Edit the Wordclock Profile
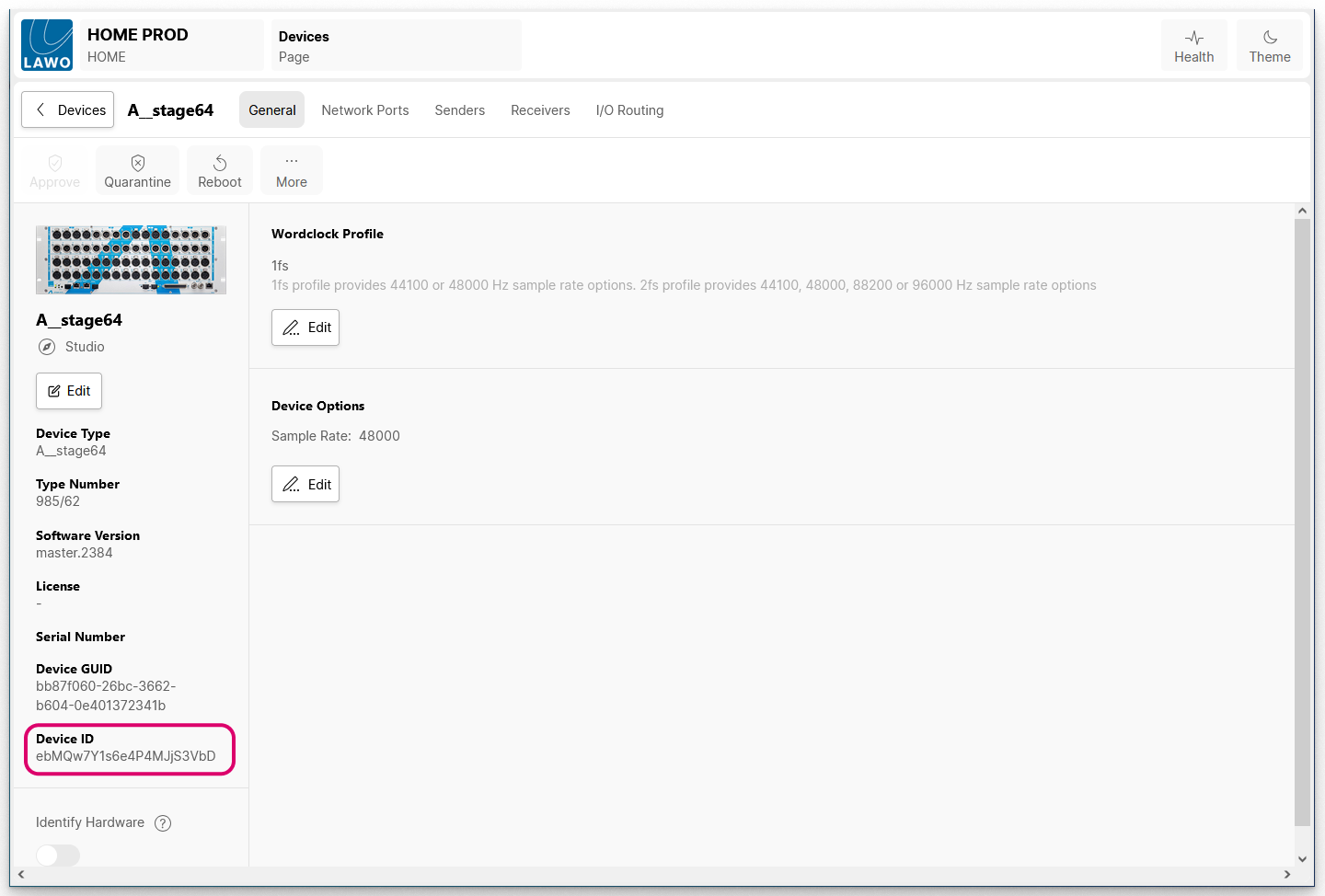Image resolution: width=1325 pixels, height=896 pixels. pos(305,327)
